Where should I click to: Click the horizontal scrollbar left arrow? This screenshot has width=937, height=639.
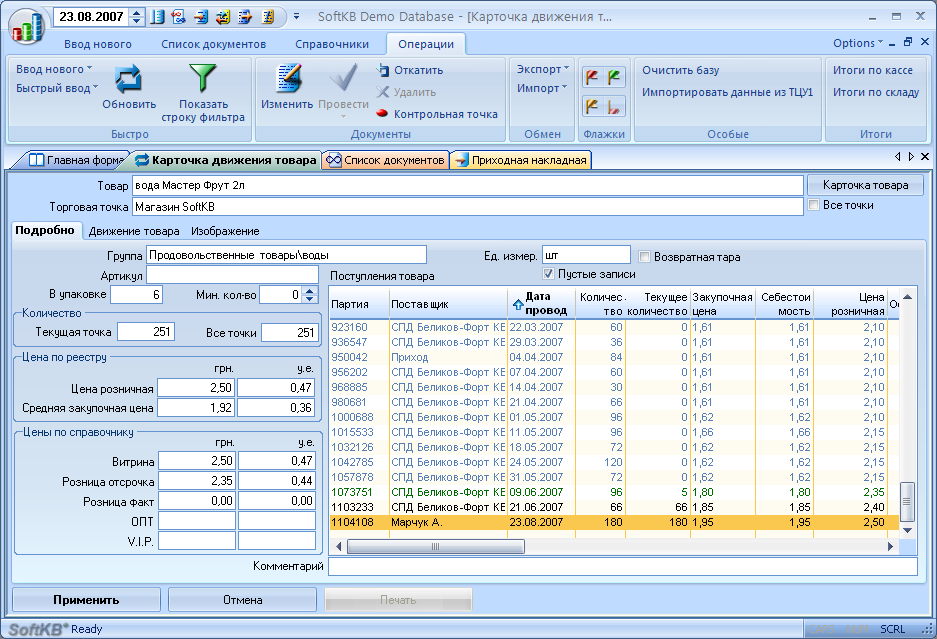(338, 546)
